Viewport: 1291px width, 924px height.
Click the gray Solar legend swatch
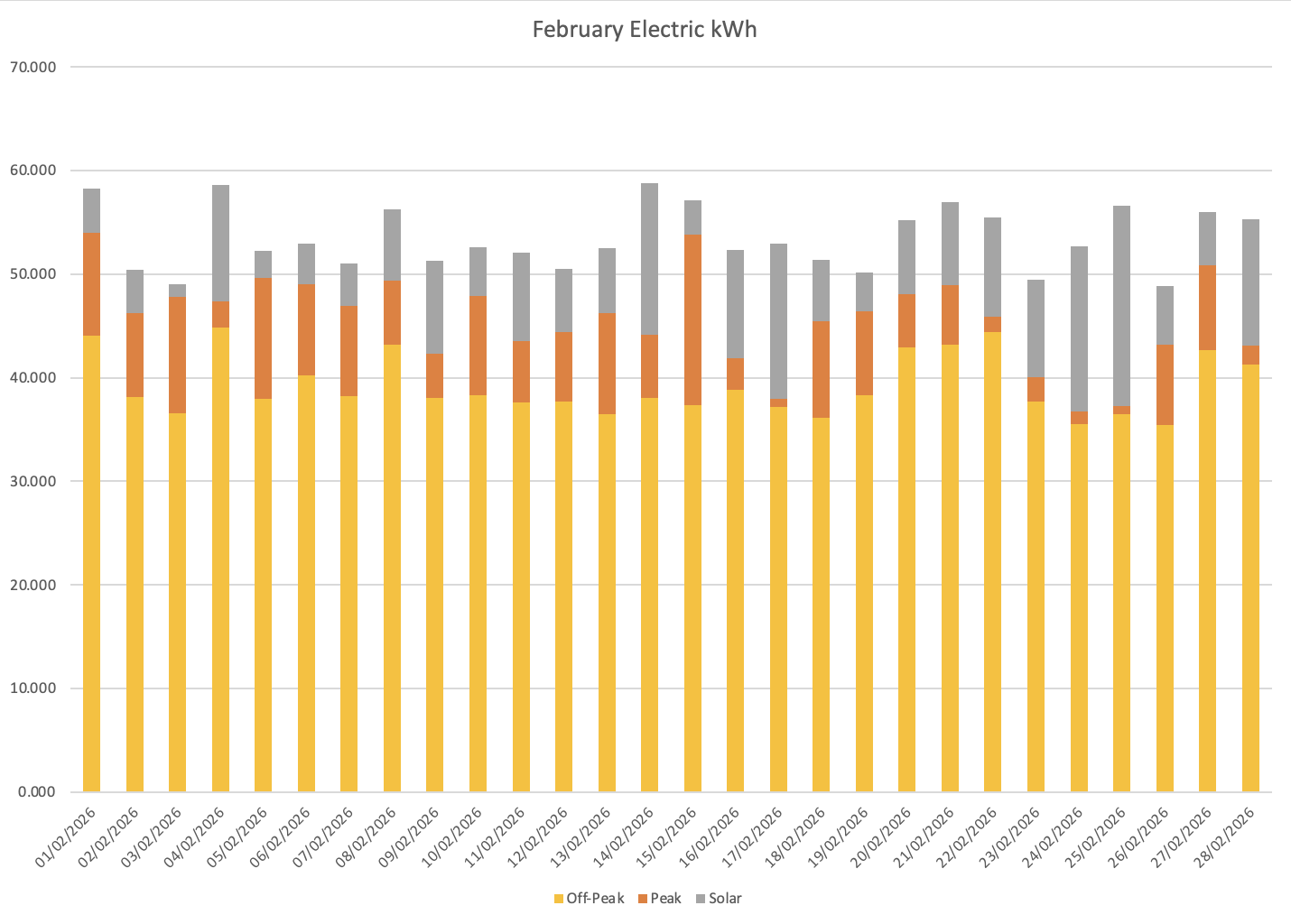pyautogui.click(x=701, y=899)
